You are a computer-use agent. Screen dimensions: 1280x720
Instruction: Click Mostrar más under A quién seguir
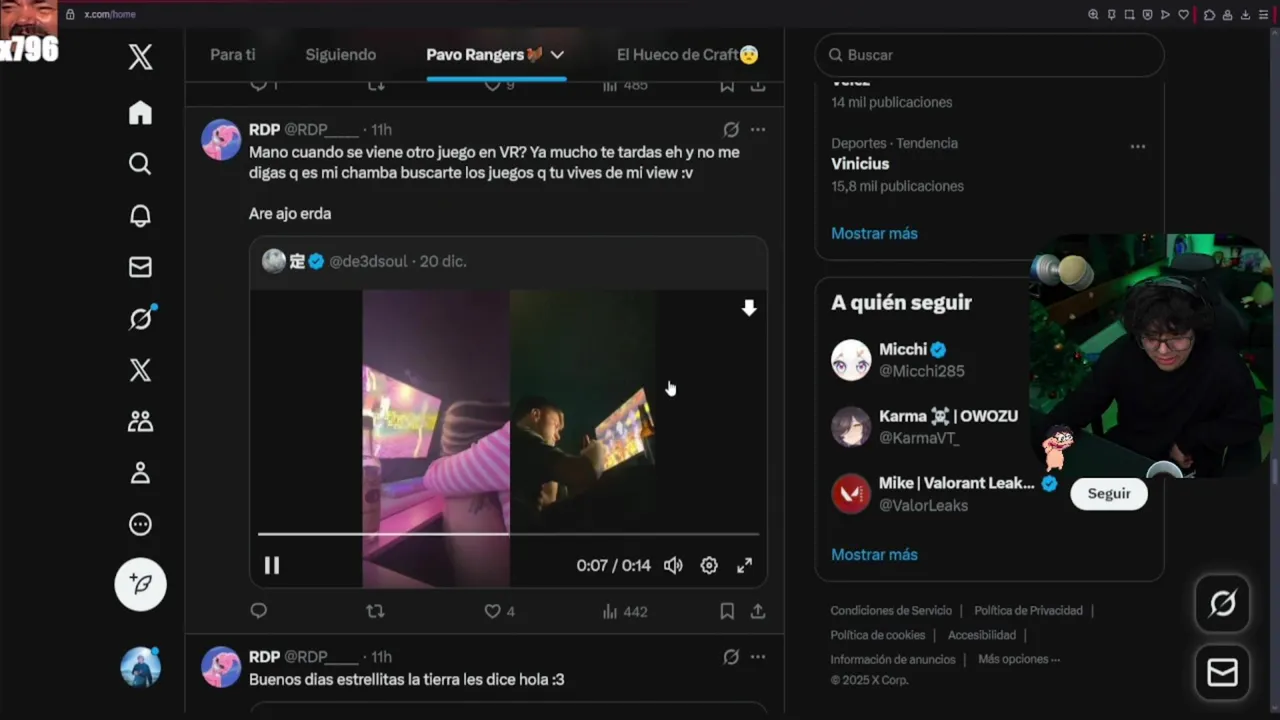874,555
